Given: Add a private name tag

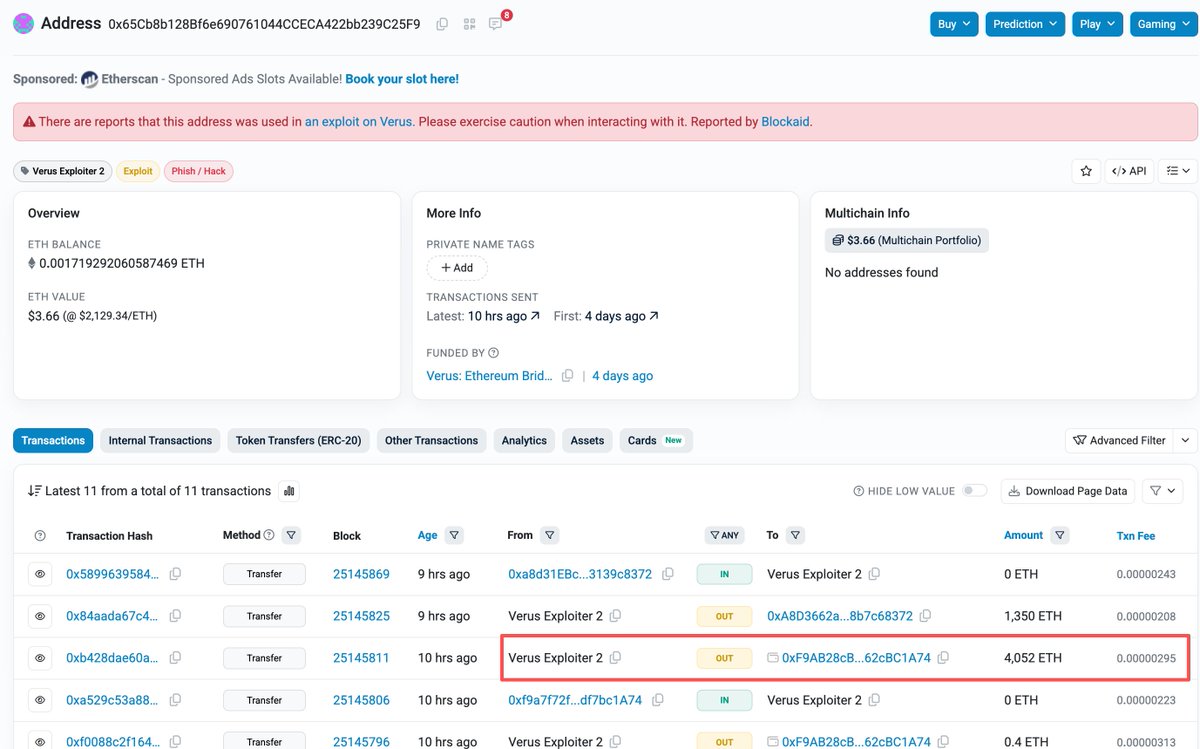Looking at the screenshot, I should (x=457, y=268).
